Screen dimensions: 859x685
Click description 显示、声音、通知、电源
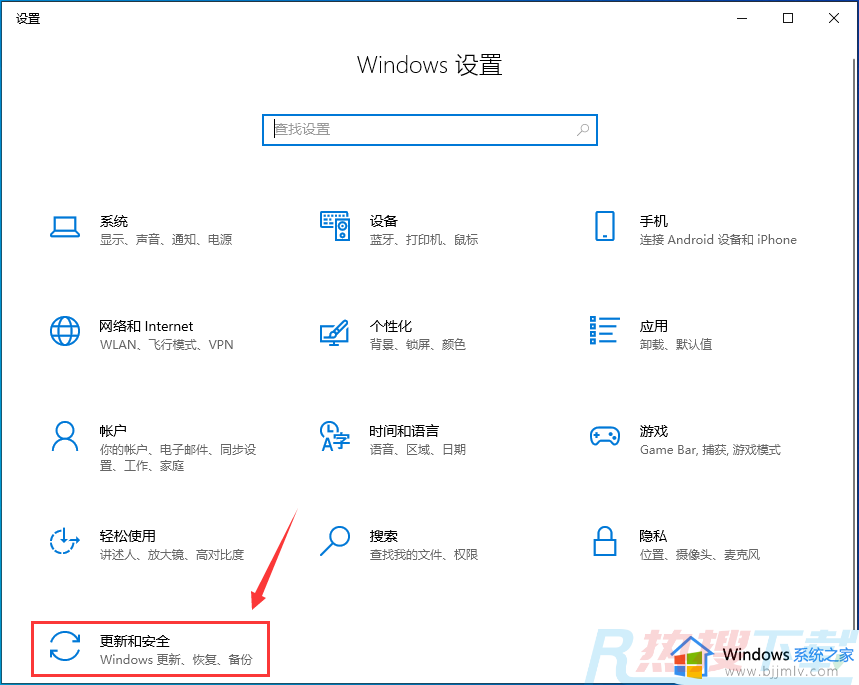(166, 240)
